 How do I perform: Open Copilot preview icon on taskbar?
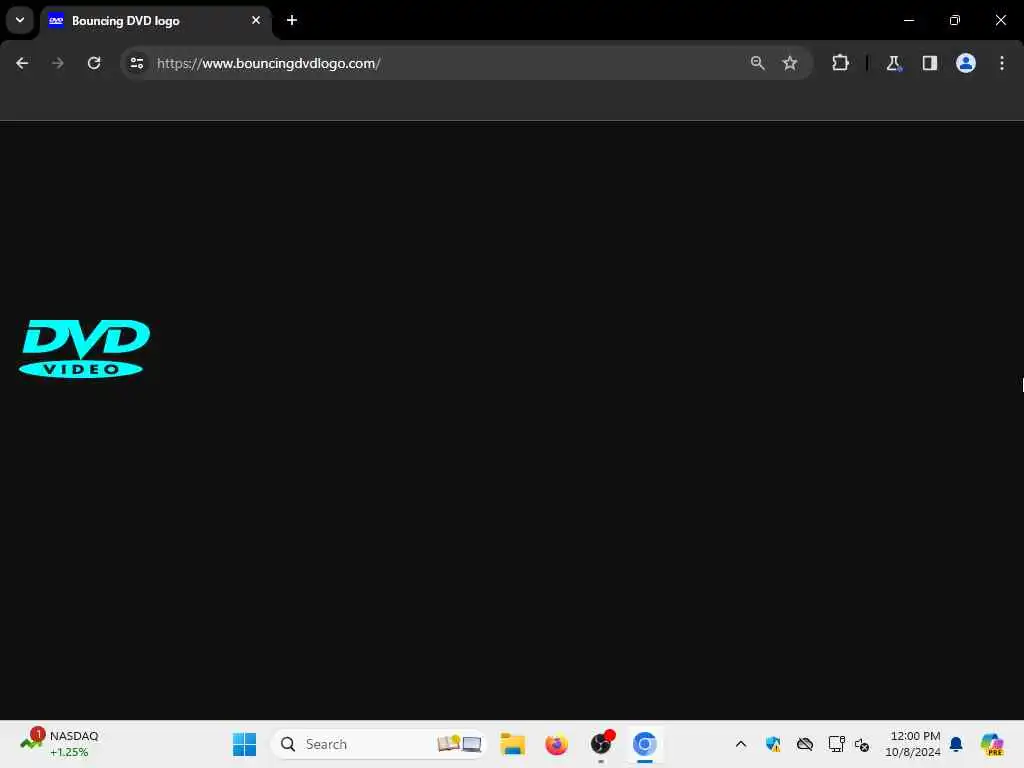(x=992, y=744)
